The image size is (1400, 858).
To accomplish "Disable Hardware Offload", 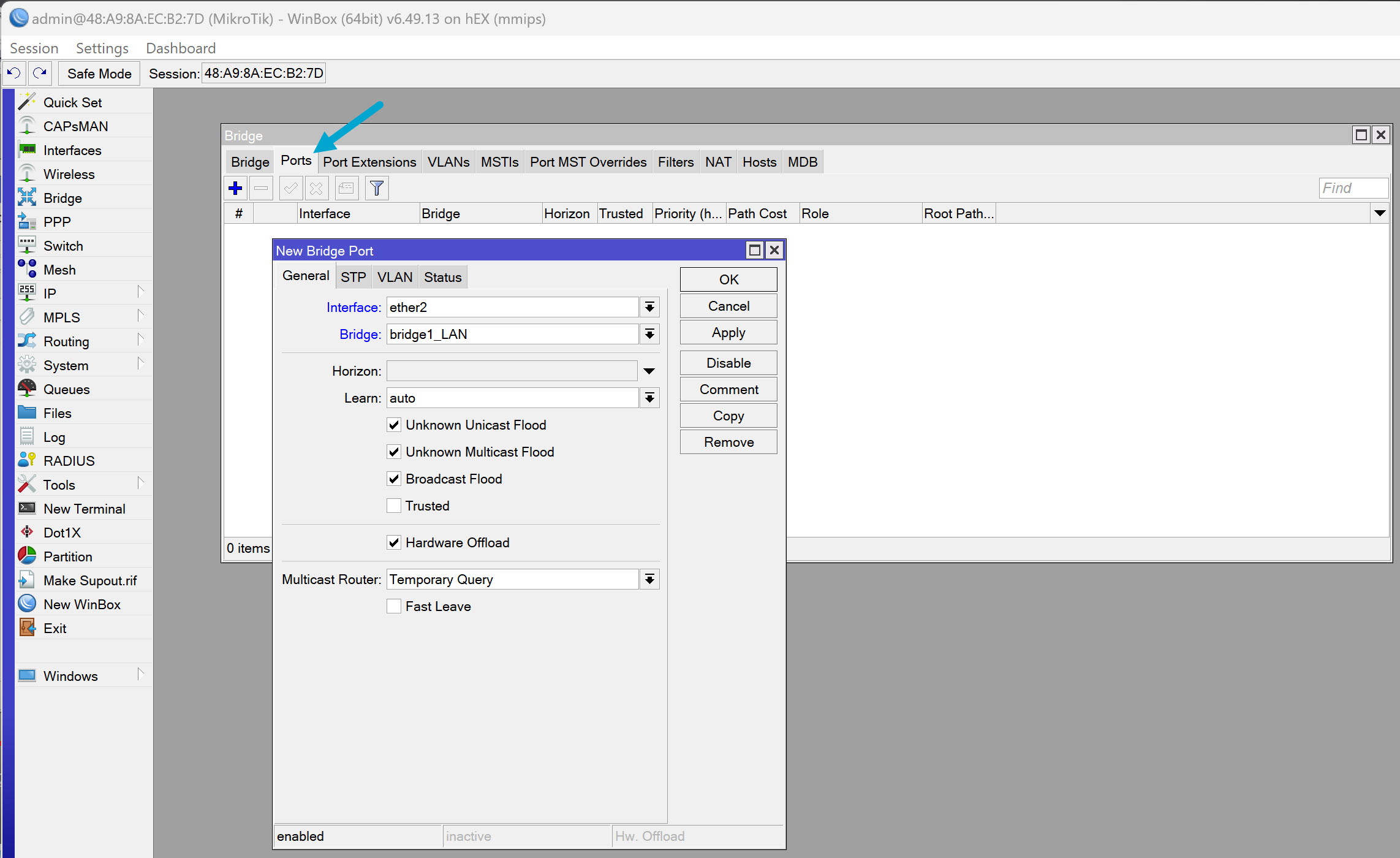I will click(394, 542).
